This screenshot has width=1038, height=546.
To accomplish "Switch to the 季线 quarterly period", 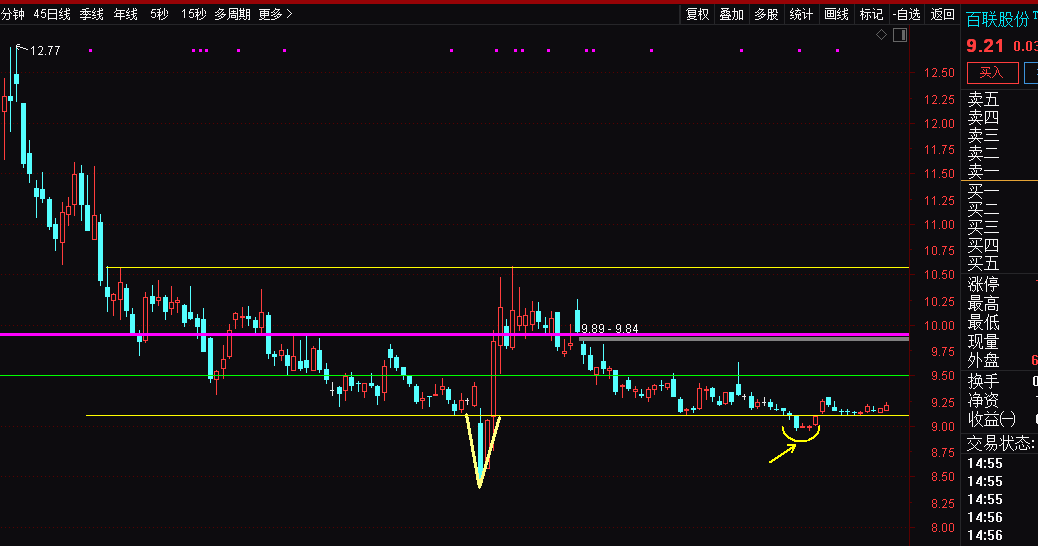I will [x=91, y=14].
